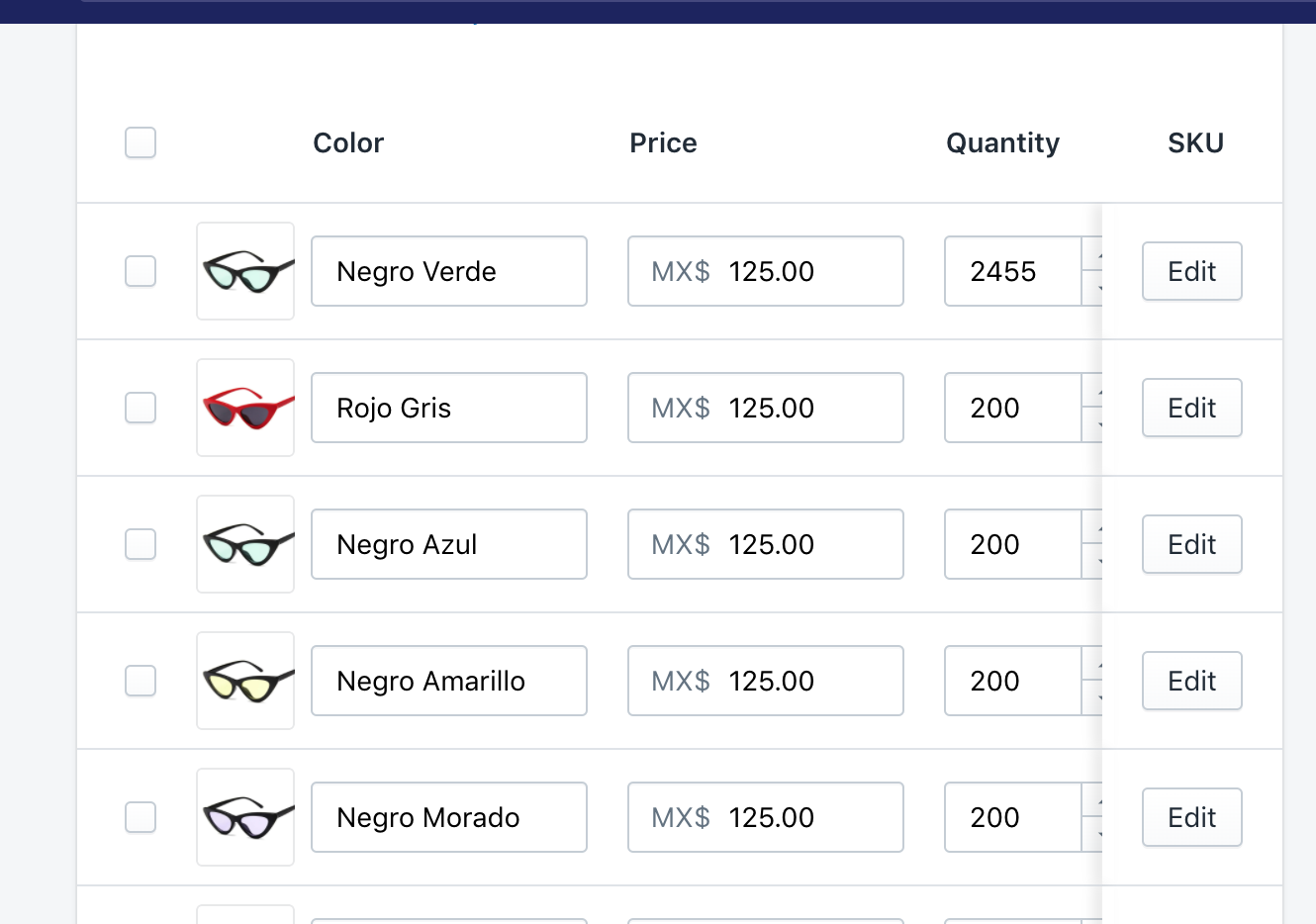This screenshot has height=924, width=1316.
Task: Open the Negro Azul sunglasses image
Action: (x=245, y=544)
